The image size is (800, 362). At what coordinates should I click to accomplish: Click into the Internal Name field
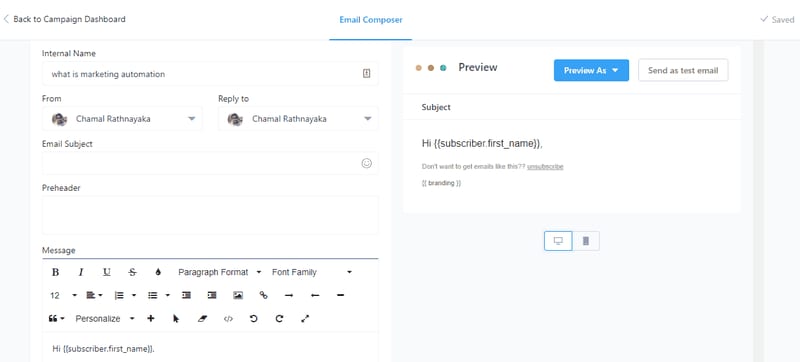pos(210,74)
